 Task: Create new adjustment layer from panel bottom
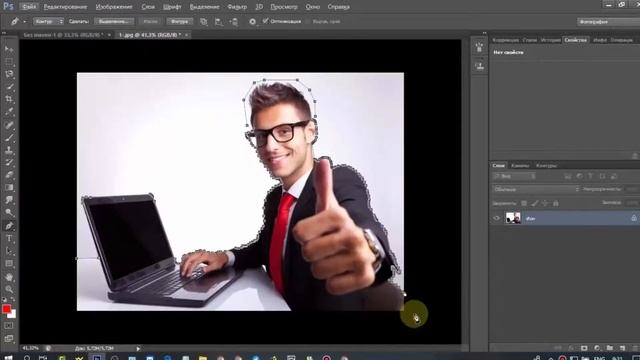click(x=597, y=348)
